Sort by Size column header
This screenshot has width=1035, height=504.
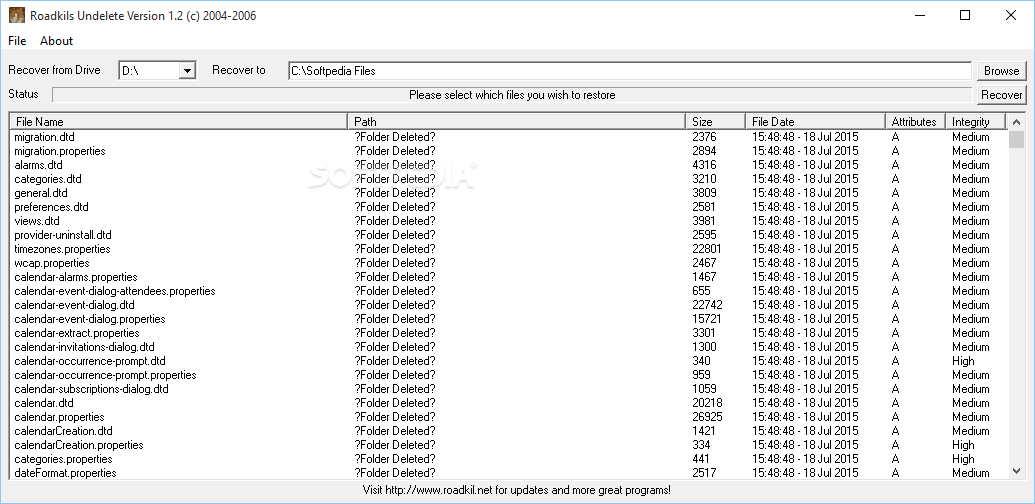point(716,121)
